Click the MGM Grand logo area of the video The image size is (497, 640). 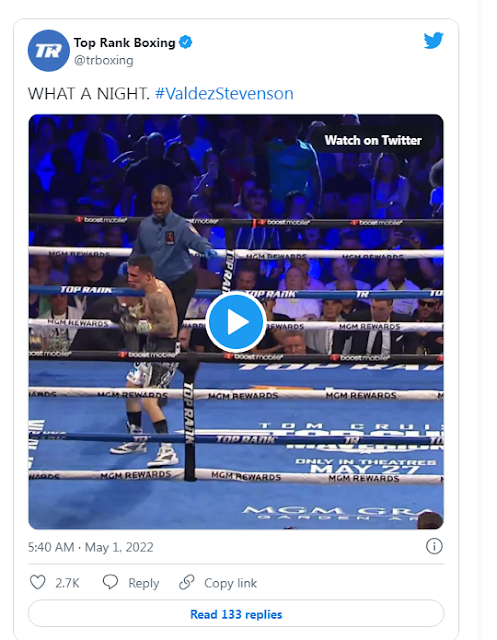pyautogui.click(x=337, y=513)
